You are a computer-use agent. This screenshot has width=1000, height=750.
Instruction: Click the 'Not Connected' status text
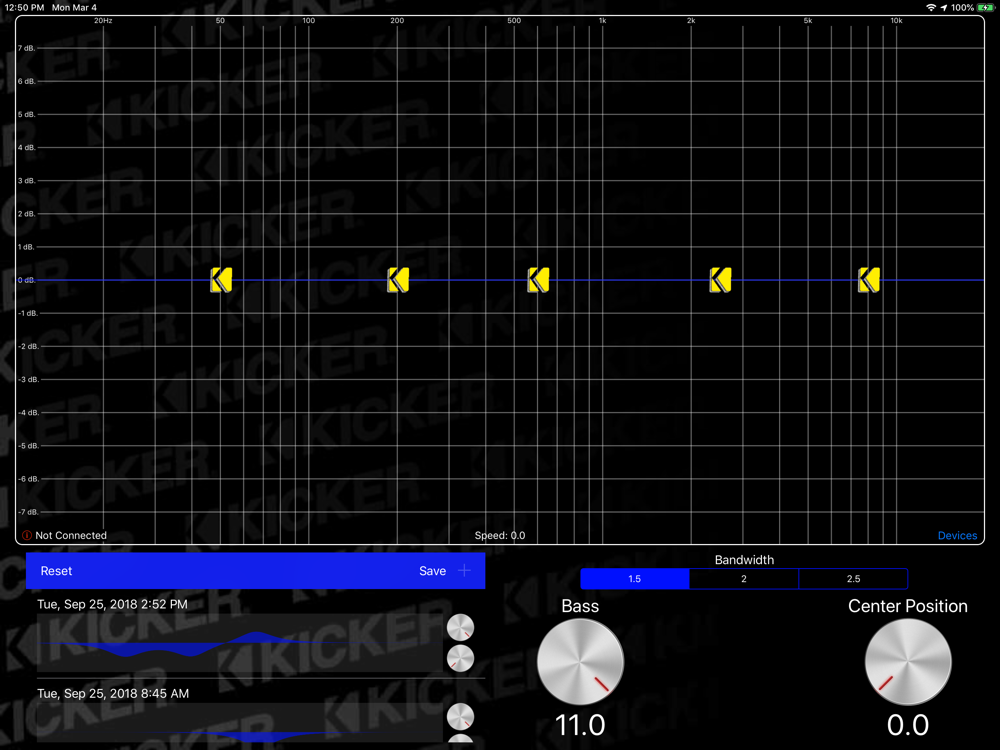(71, 535)
